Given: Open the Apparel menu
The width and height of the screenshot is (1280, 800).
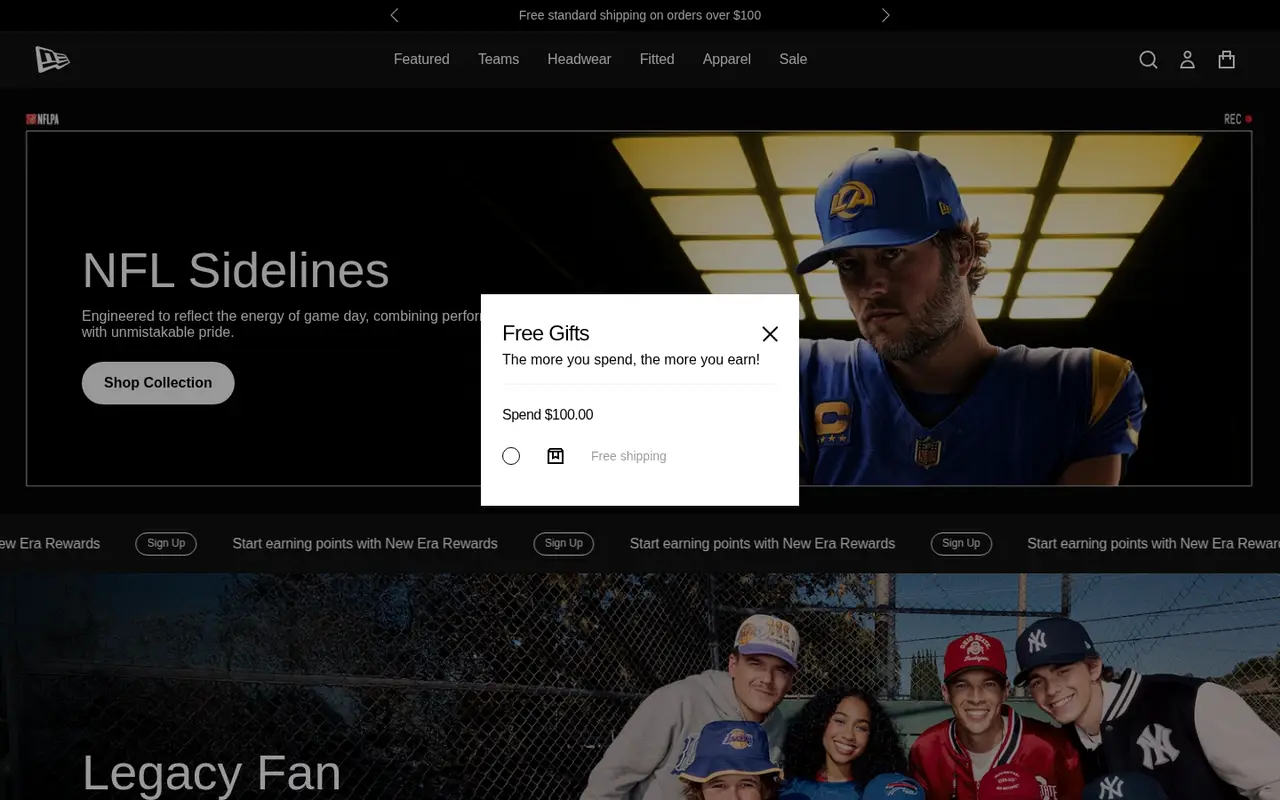Looking at the screenshot, I should (x=726, y=59).
